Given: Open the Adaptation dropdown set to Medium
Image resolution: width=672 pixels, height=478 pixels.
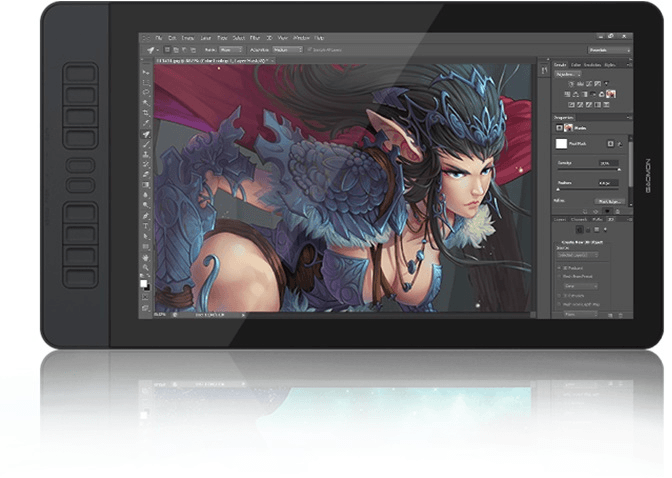Looking at the screenshot, I should (x=288, y=50).
